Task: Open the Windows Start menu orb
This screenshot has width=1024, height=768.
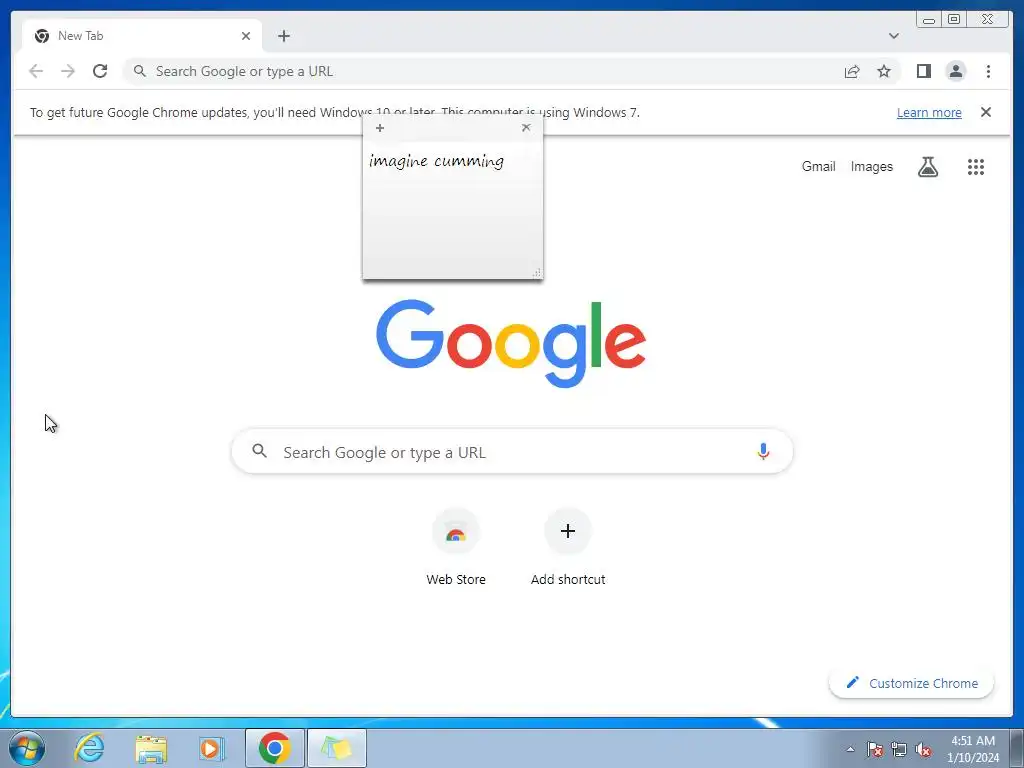Action: pyautogui.click(x=27, y=748)
